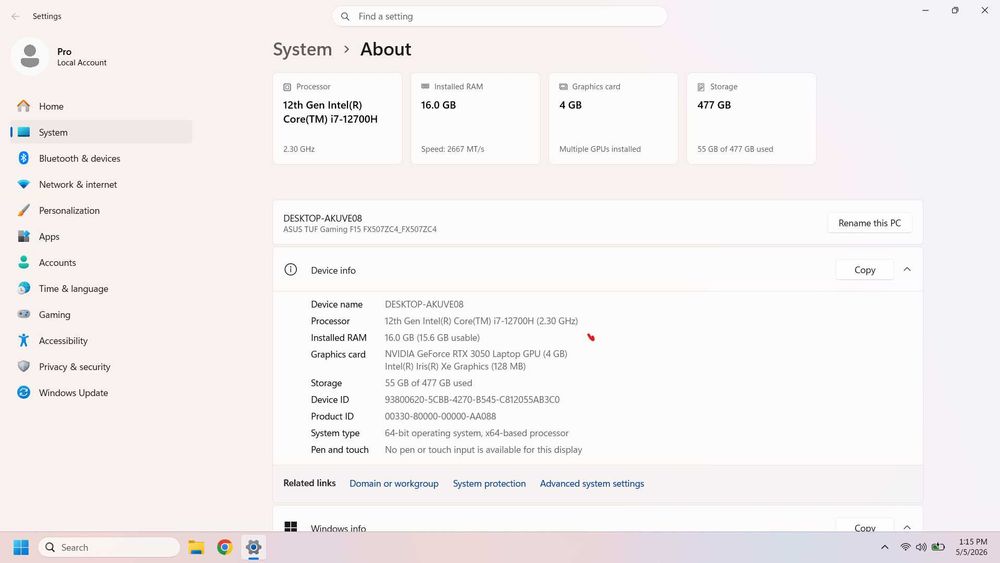1000x563 pixels.
Task: Click Rename this PC button
Action: click(869, 223)
